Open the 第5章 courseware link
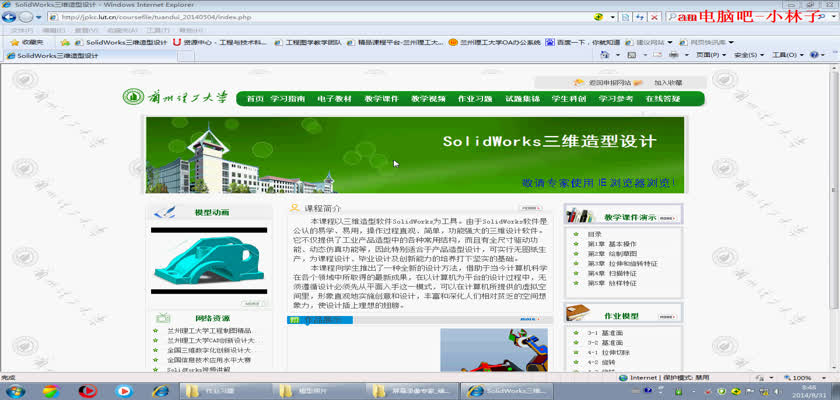Viewport: 840px width, 400px height. pos(612,283)
